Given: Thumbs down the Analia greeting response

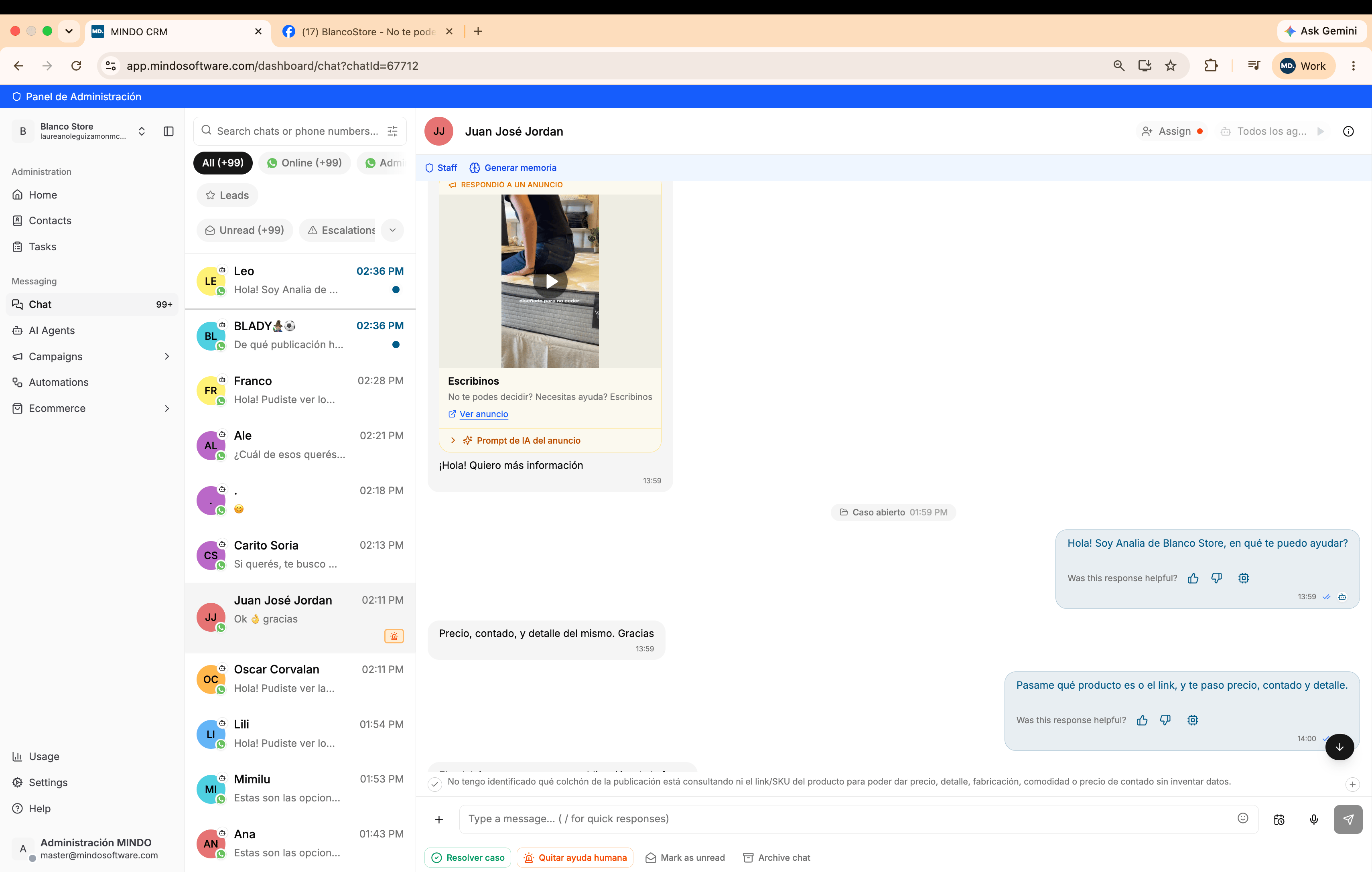Looking at the screenshot, I should (x=1216, y=578).
